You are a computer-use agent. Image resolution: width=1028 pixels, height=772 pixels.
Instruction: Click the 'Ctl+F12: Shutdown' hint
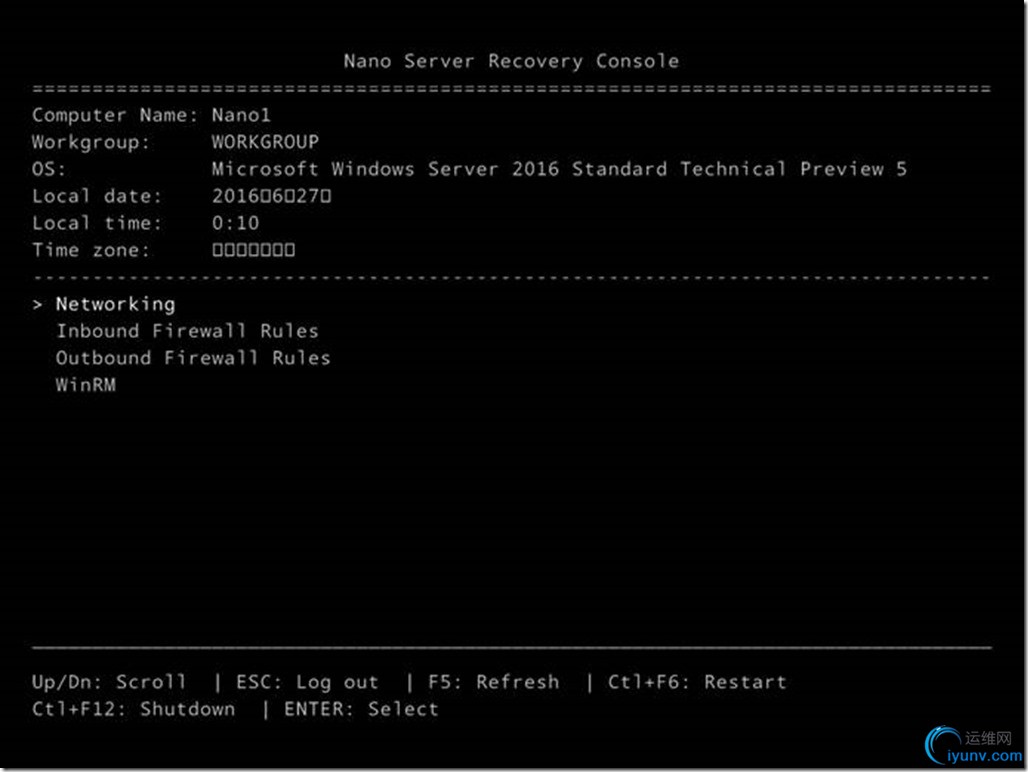[x=134, y=709]
